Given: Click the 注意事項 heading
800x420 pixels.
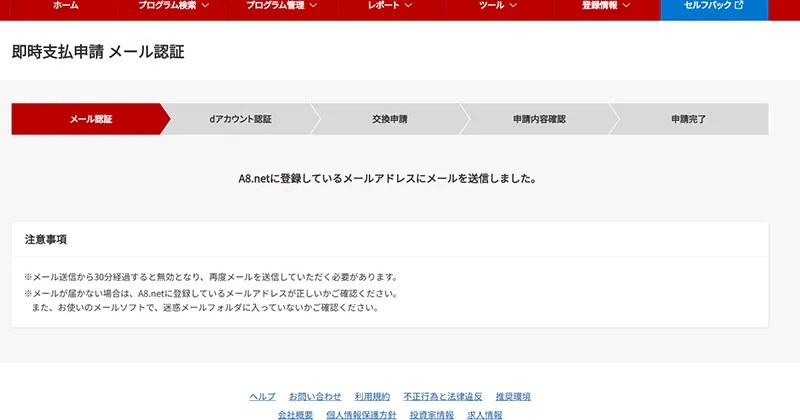Looking at the screenshot, I should [x=46, y=239].
